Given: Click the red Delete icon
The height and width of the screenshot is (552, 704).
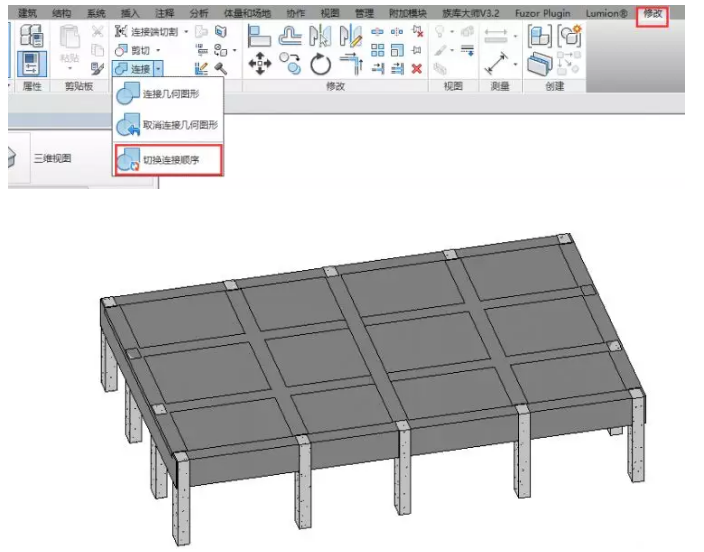Looking at the screenshot, I should coord(417,68).
